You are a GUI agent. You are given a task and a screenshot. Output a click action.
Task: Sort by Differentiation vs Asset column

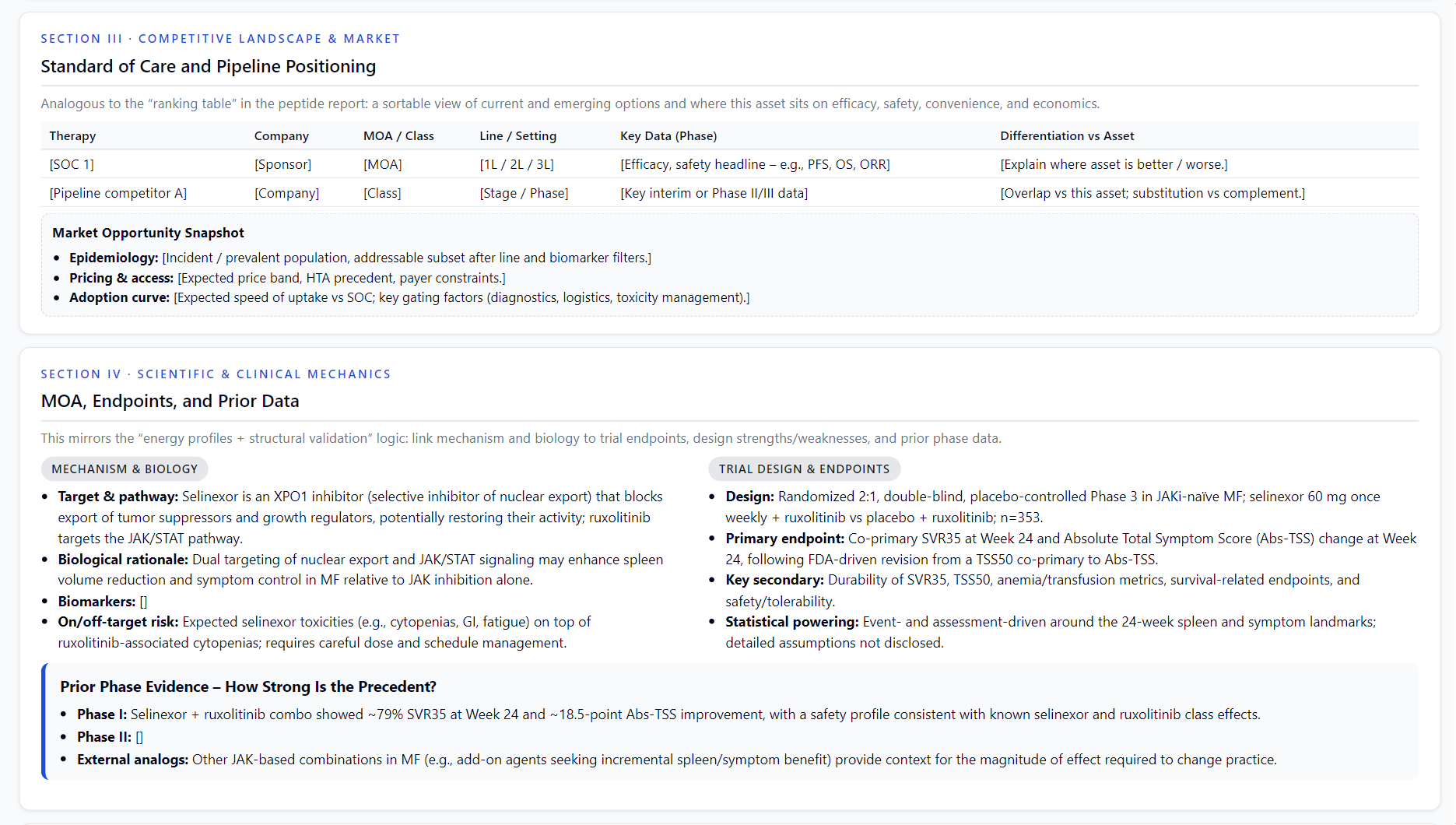1067,135
